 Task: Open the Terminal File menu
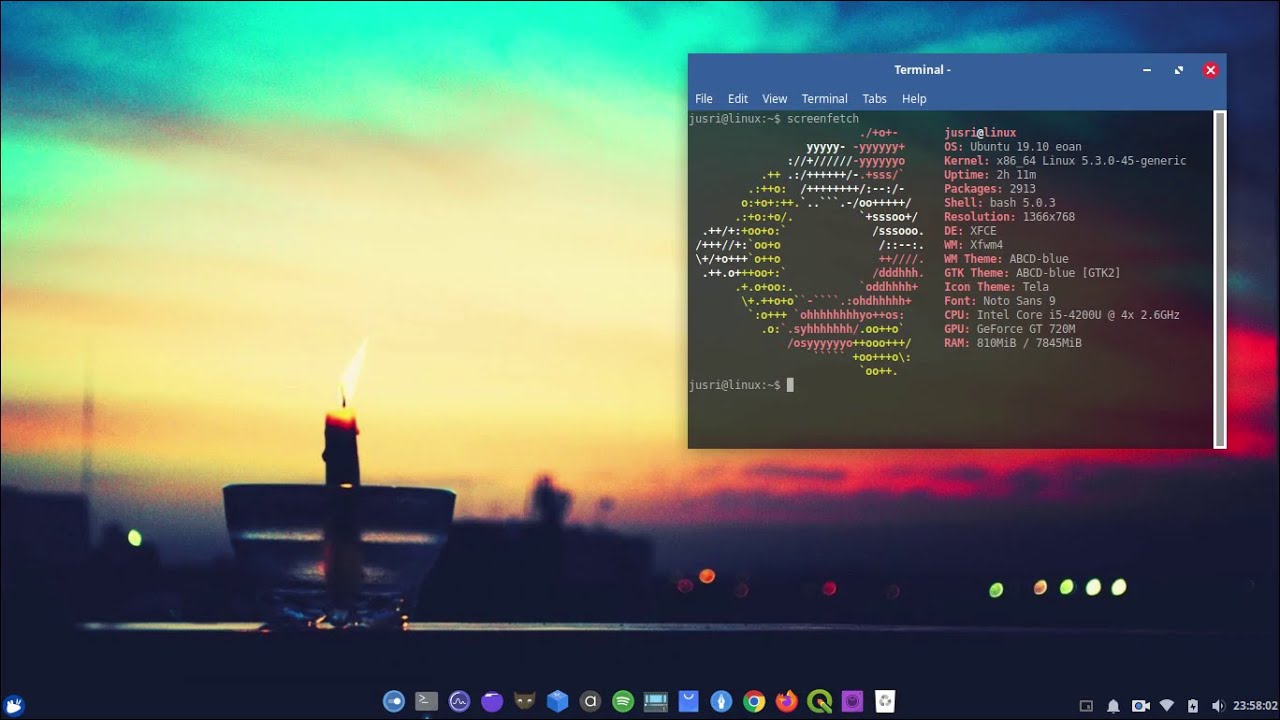tap(704, 99)
